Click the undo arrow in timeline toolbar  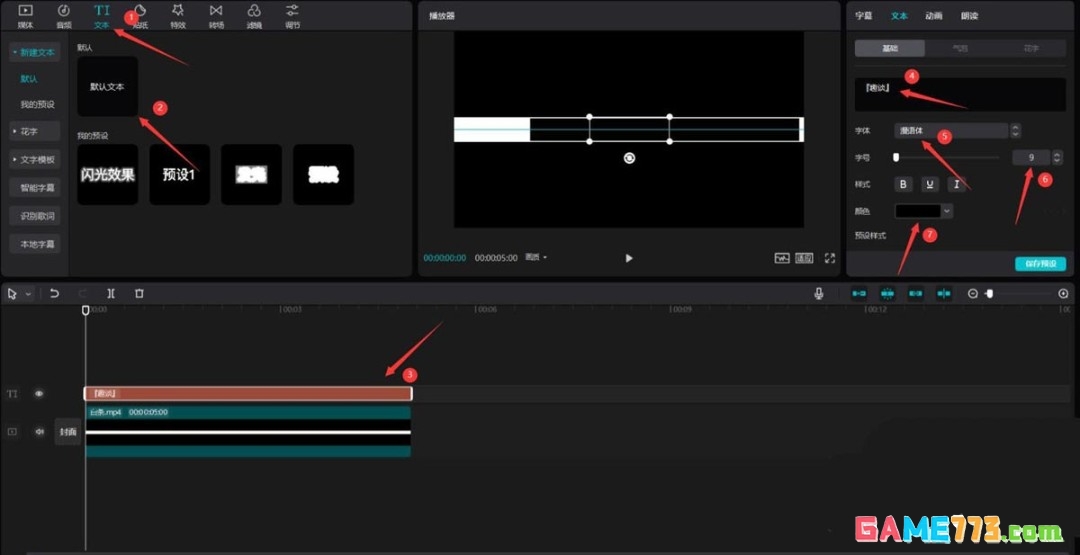54,293
